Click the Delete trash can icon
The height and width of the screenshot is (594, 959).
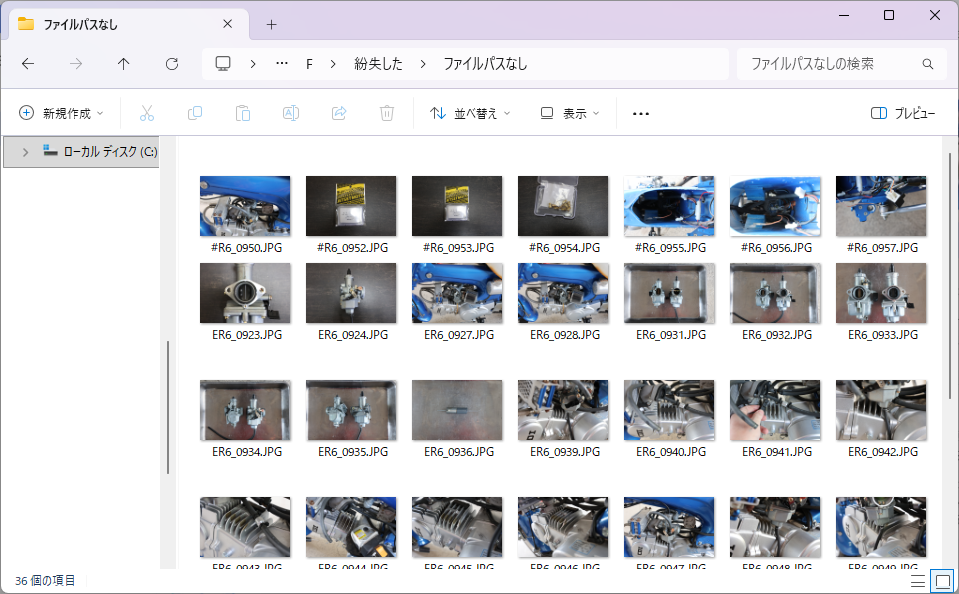click(x=387, y=113)
